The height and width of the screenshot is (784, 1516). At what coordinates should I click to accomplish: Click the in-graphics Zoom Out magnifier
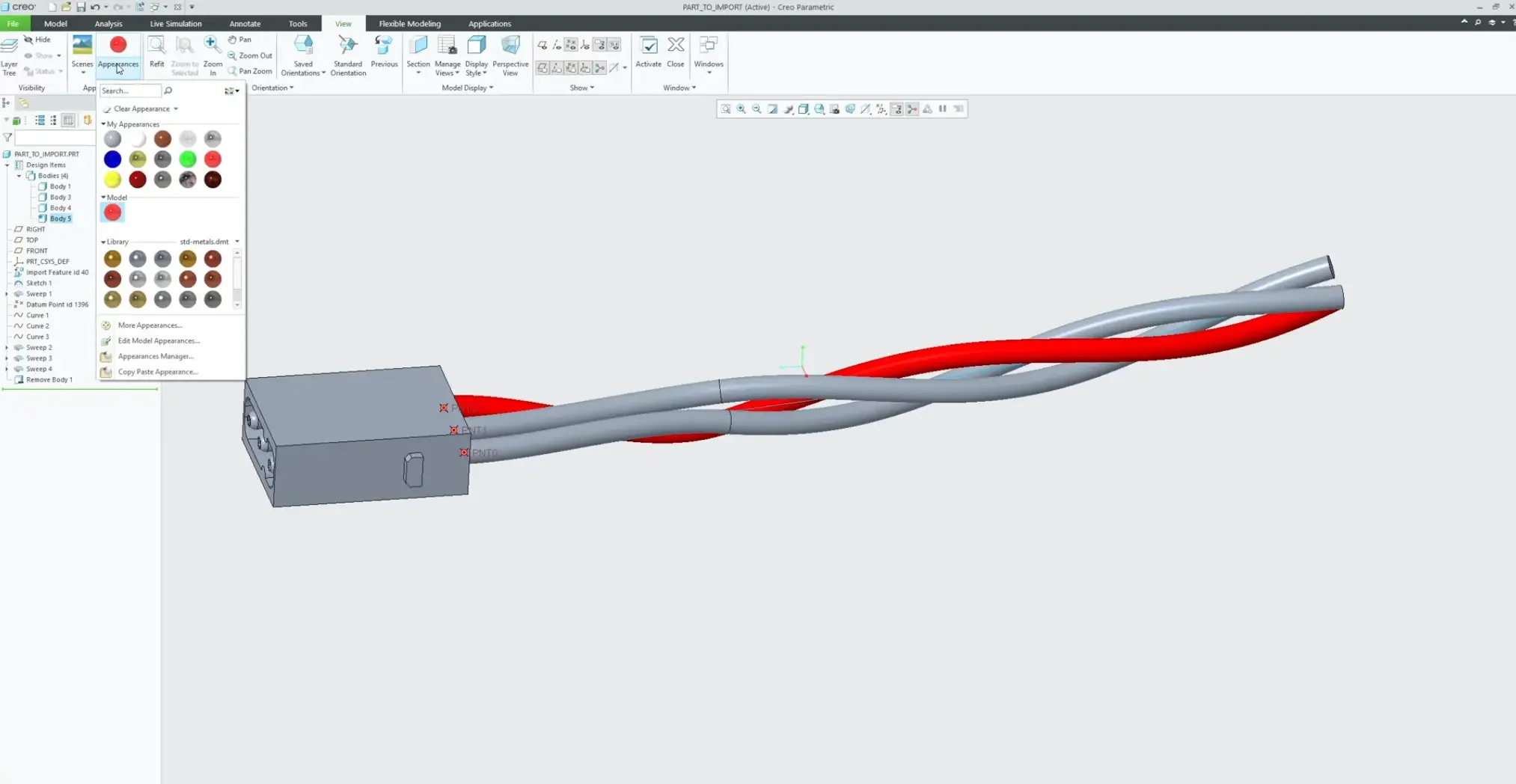click(x=757, y=109)
